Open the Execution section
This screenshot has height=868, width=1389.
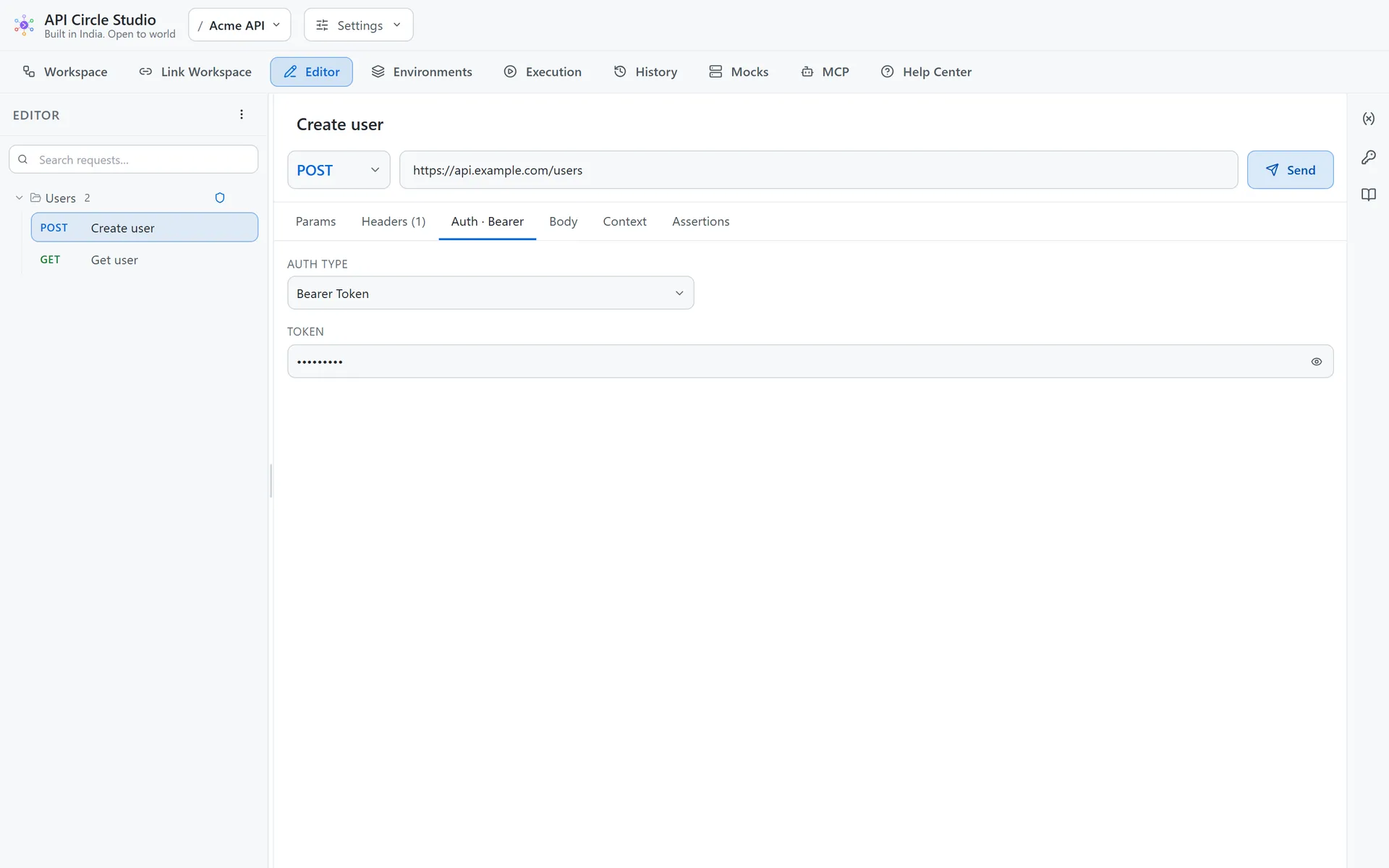tap(543, 72)
